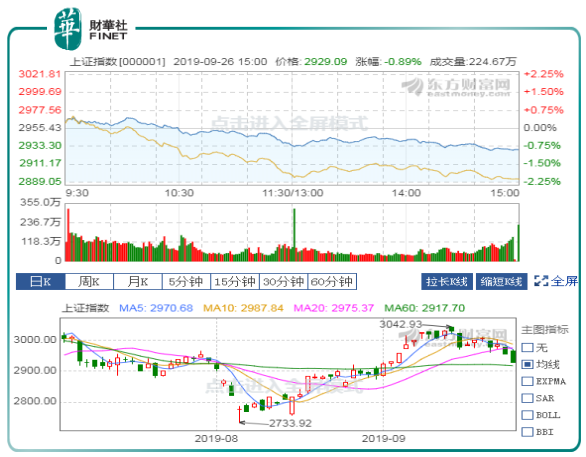Click the fullscreen expand icon
This screenshot has width=586, height=457.
541,281
